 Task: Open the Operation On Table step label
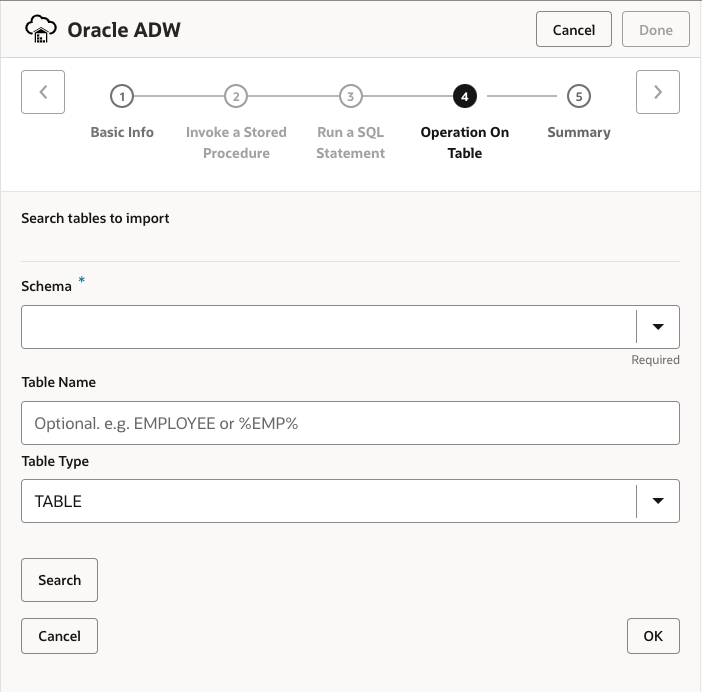coord(465,142)
